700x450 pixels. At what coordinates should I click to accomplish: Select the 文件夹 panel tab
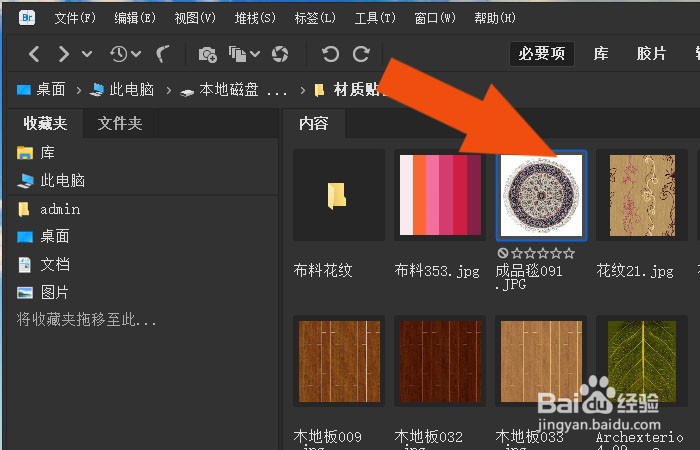tap(120, 123)
